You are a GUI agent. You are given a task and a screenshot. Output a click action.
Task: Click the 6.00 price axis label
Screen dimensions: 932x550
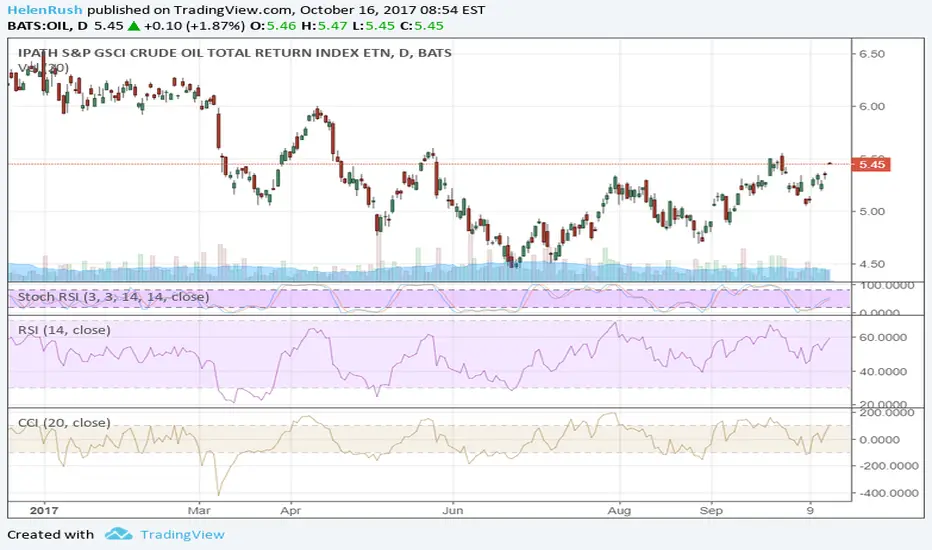(872, 106)
